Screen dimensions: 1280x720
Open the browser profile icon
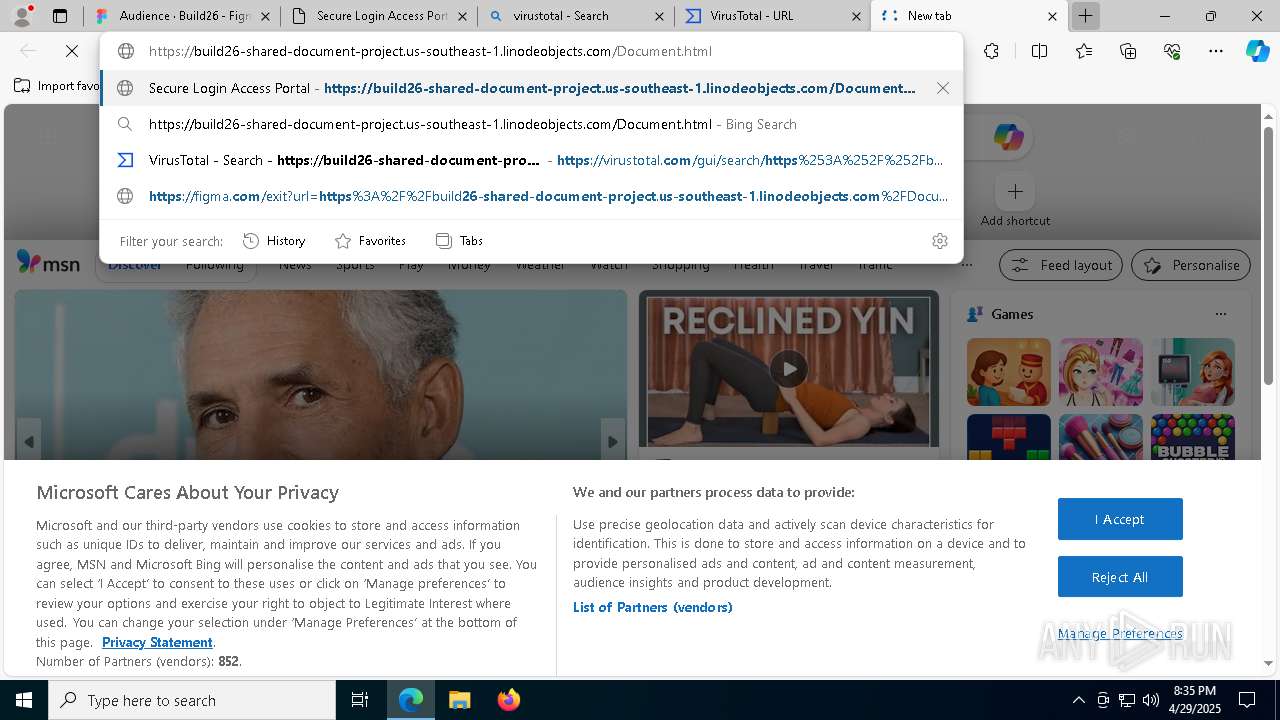tap(22, 16)
